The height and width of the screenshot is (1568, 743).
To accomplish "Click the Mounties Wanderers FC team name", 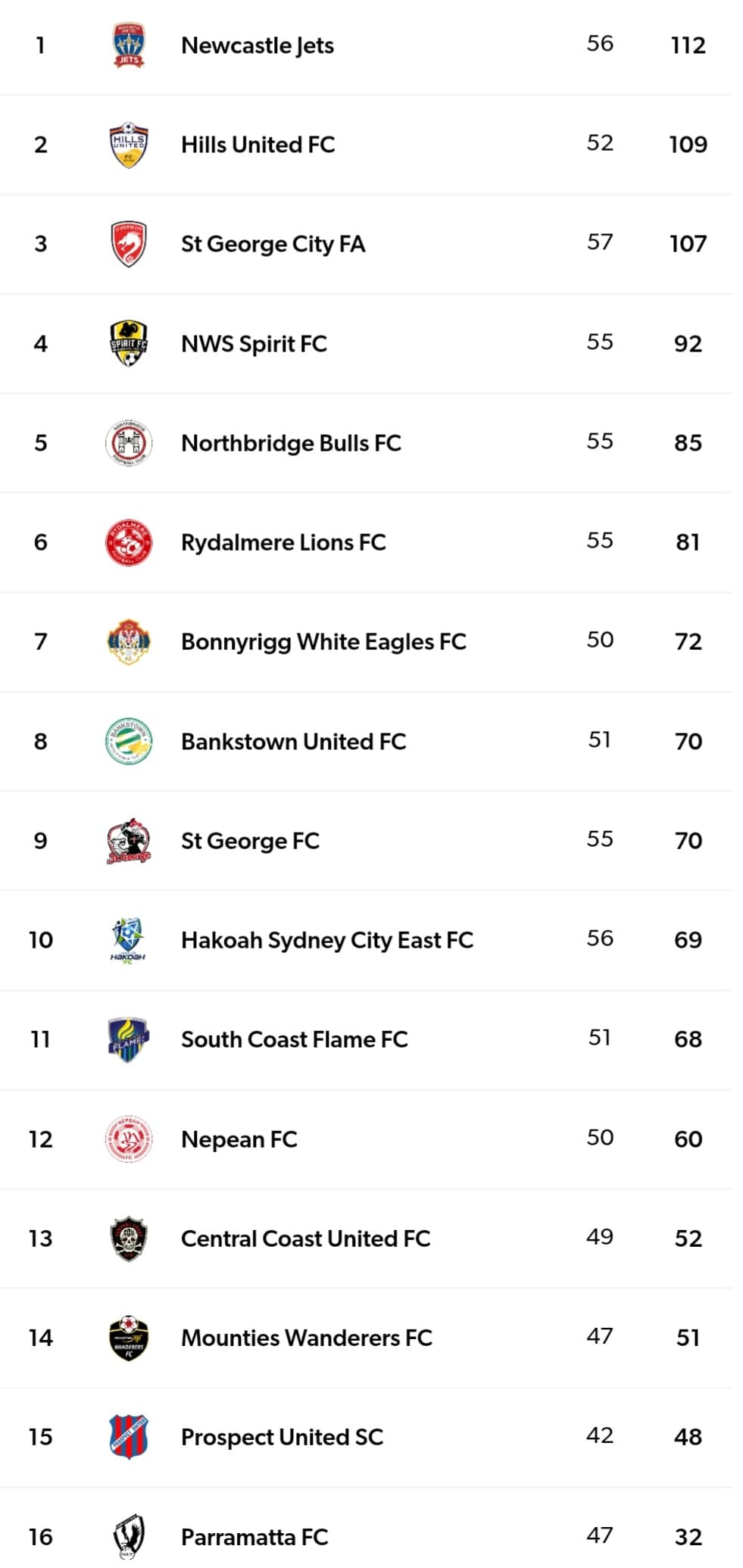I will [306, 1338].
